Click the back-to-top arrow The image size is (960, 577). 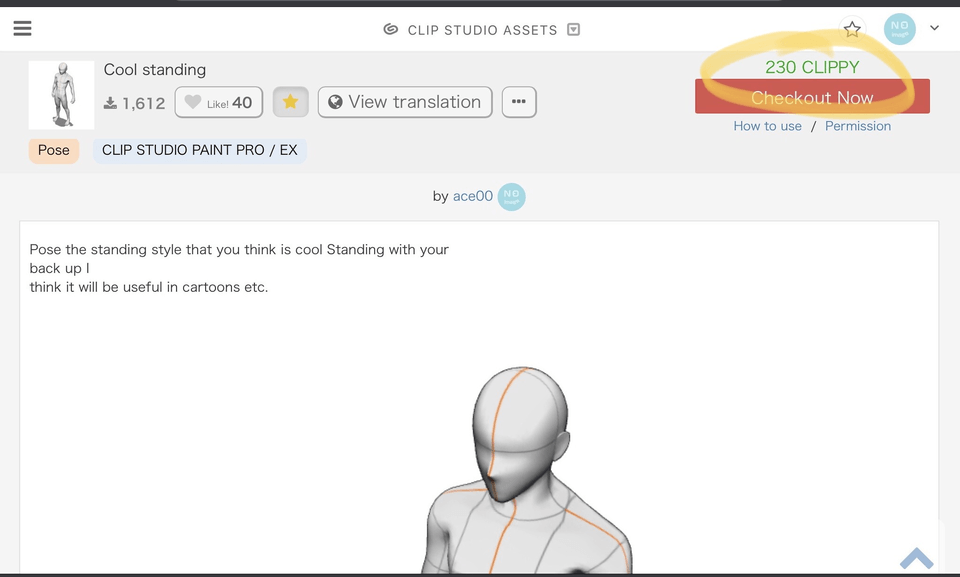917,557
